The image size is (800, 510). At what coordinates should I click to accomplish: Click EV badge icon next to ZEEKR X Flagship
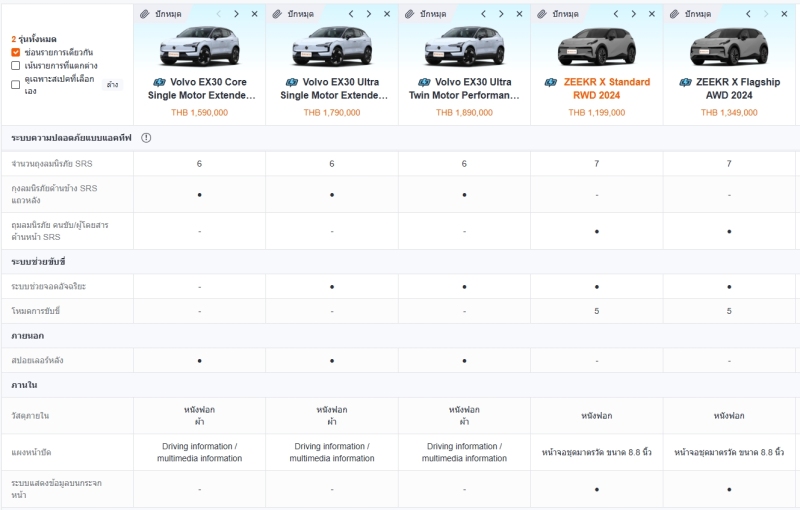coord(685,82)
